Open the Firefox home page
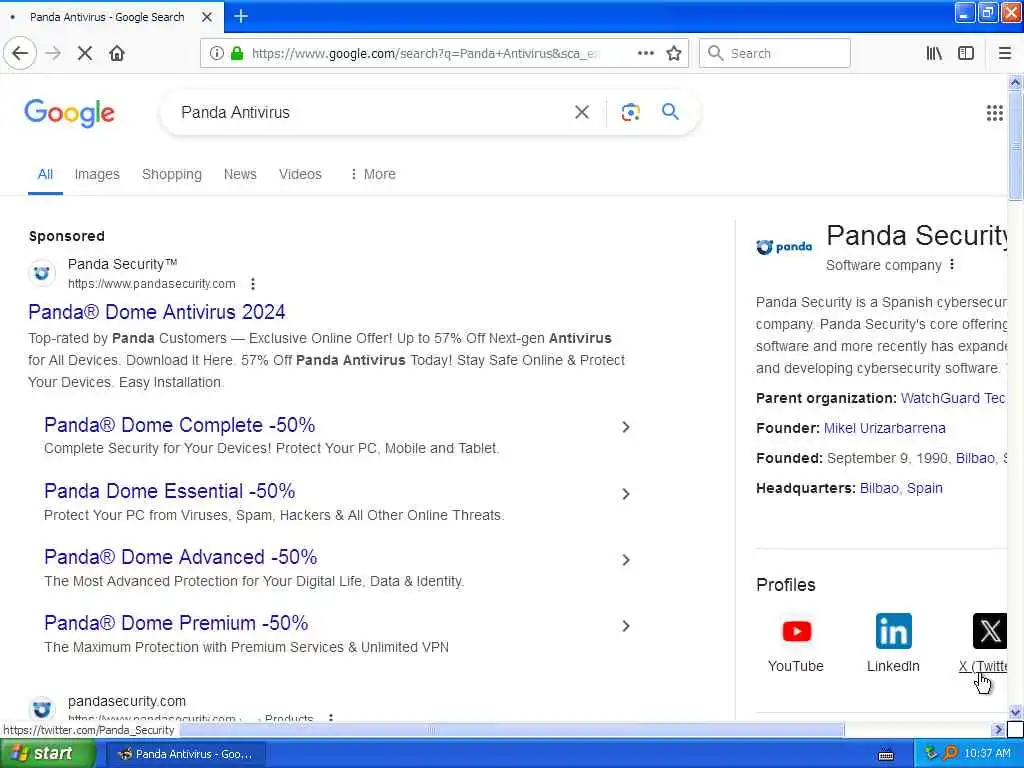 tap(117, 54)
